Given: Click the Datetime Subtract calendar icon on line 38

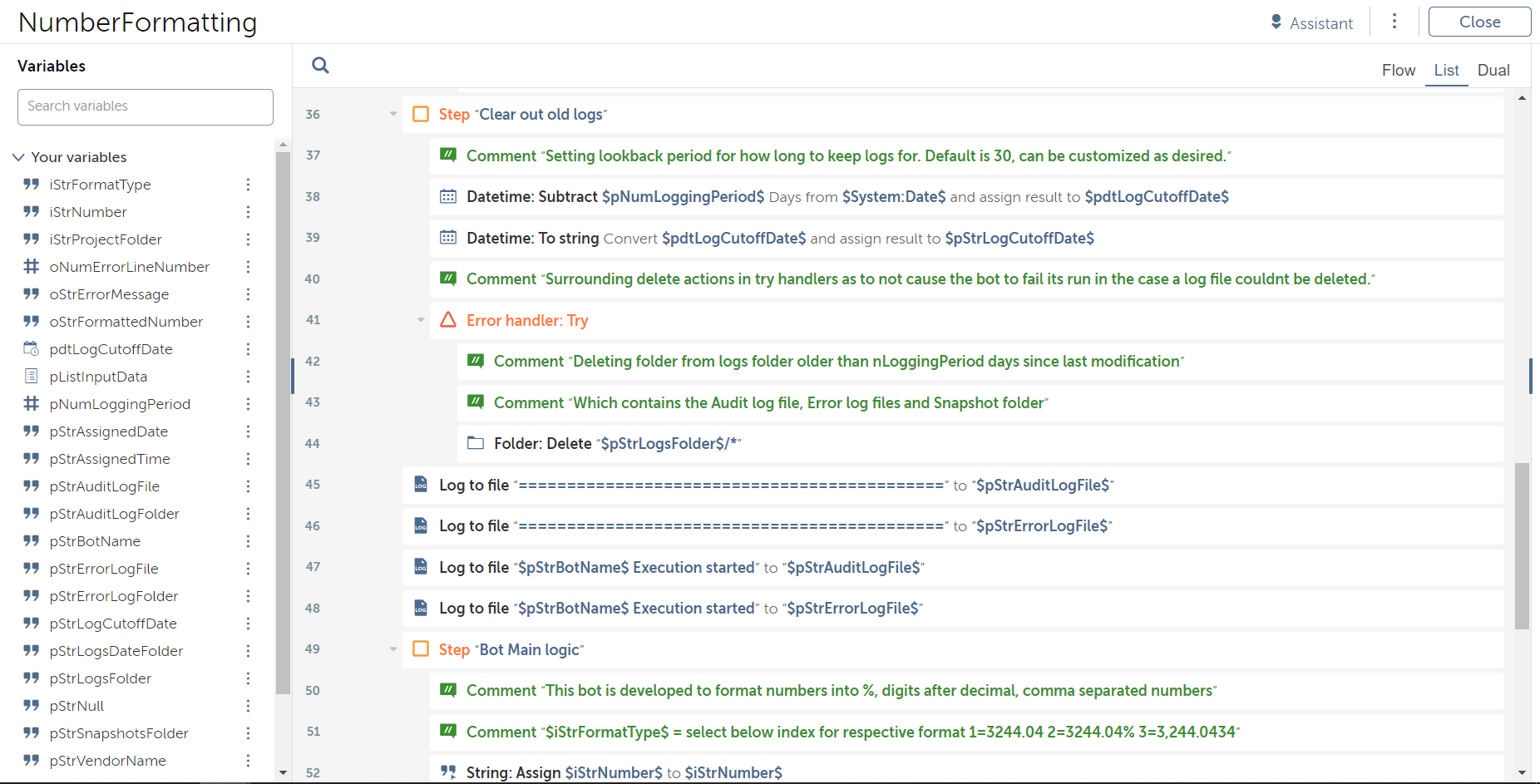Looking at the screenshot, I should [x=448, y=196].
